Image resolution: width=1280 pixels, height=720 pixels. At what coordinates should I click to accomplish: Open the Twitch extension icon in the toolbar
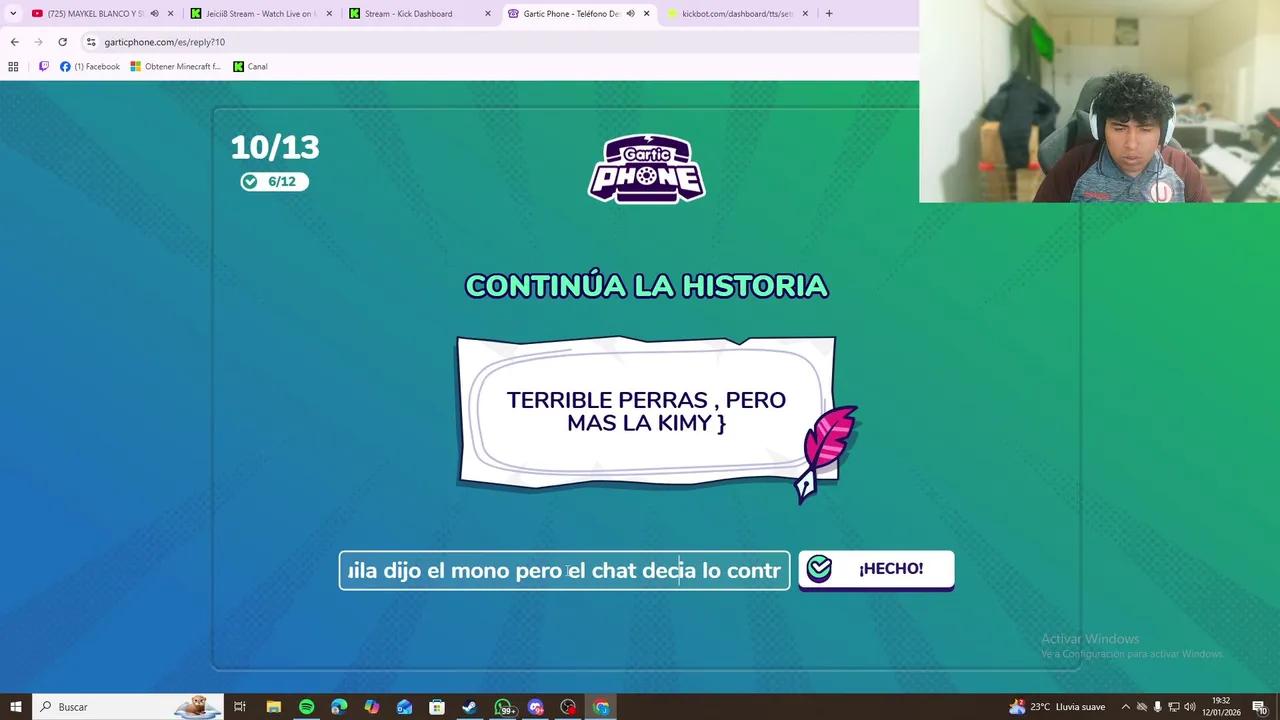44,66
